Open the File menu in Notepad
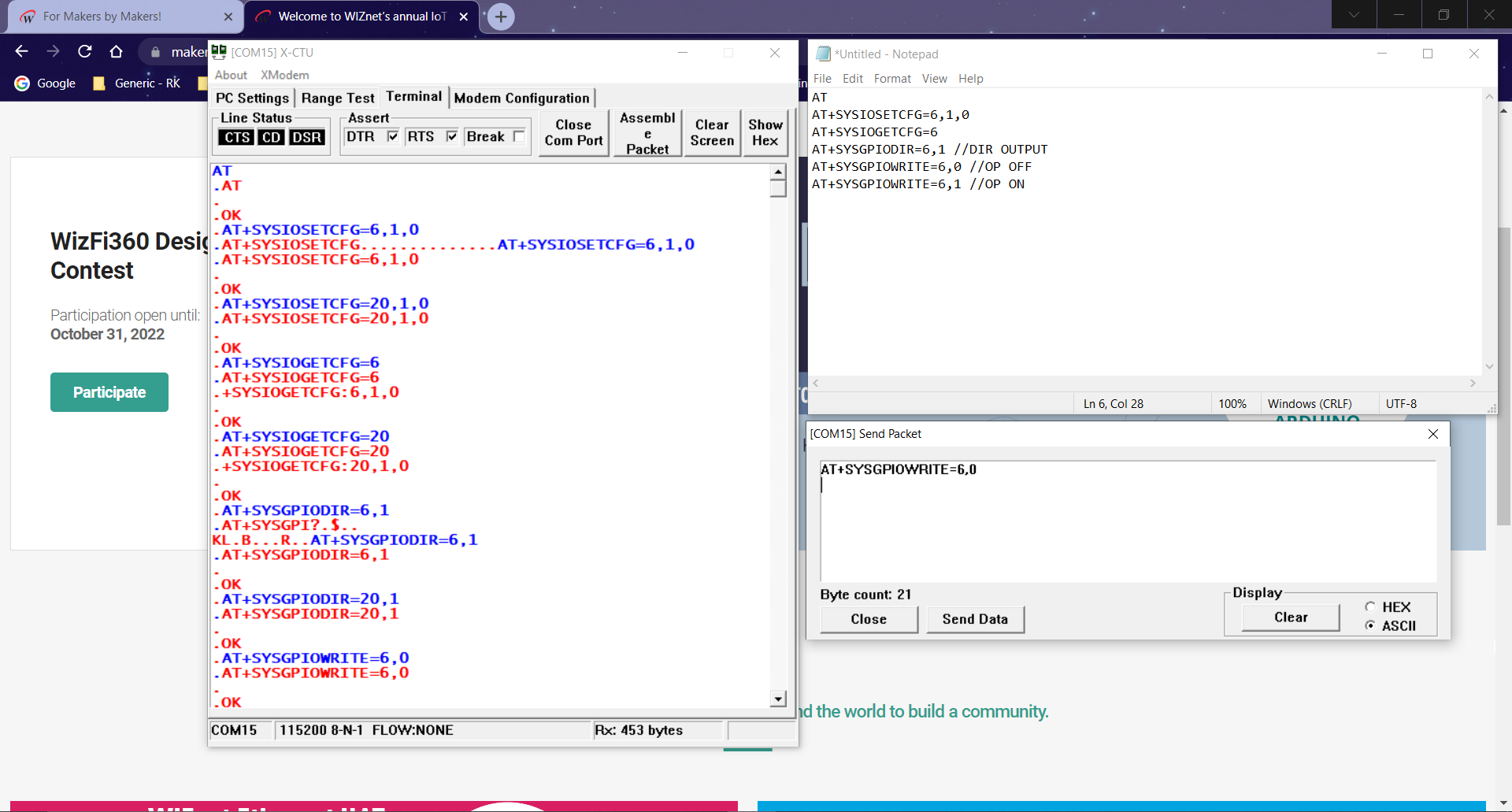Image resolution: width=1512 pixels, height=812 pixels. 822,79
